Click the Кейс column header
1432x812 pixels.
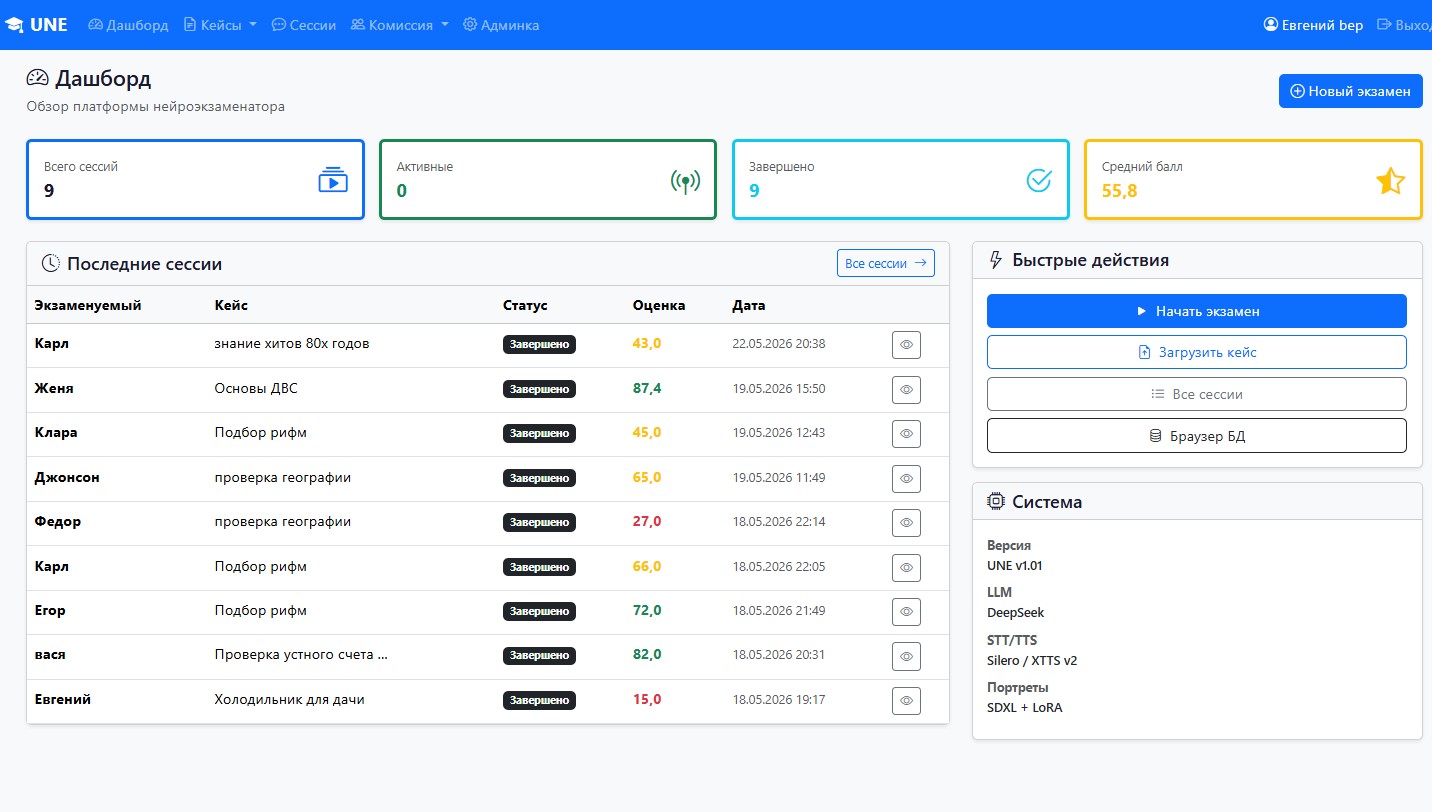pos(231,305)
